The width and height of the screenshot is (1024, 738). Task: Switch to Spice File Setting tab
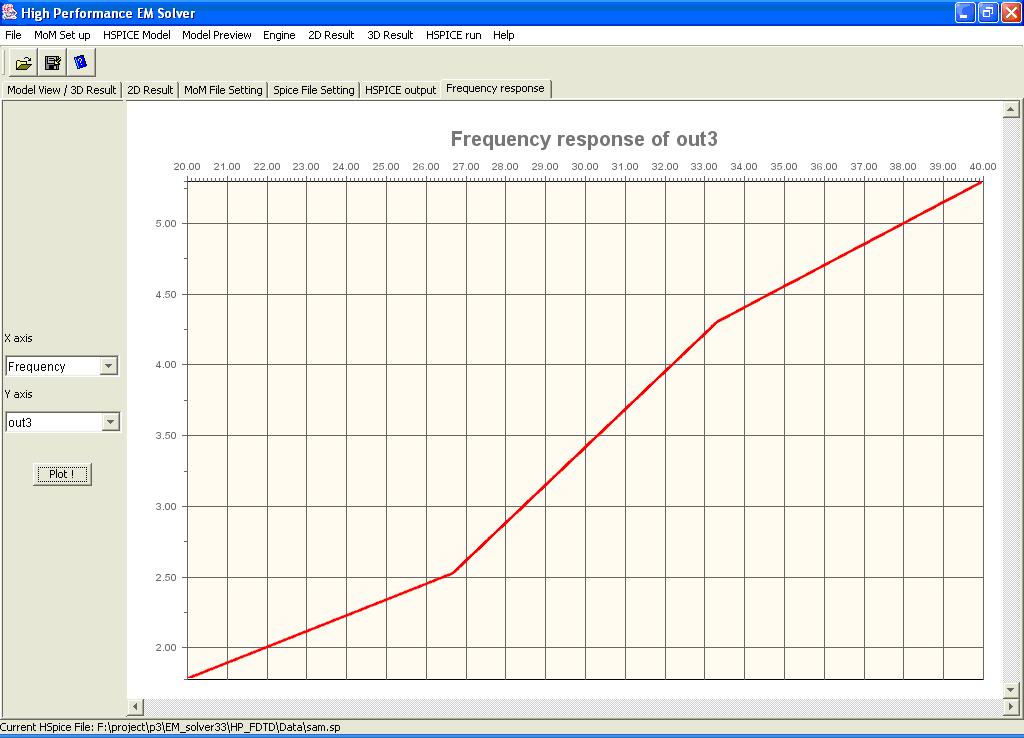[313, 90]
